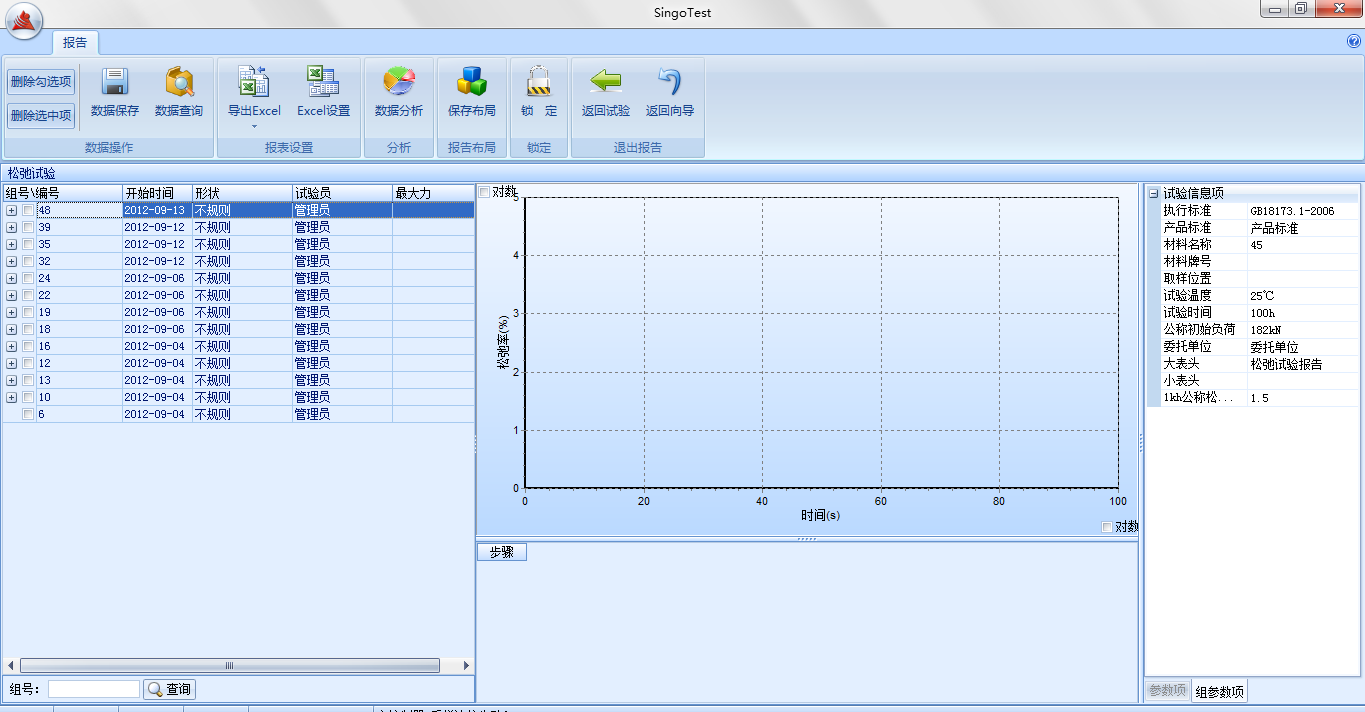Click the 材料名称 value 45
Screen dimensions: 1365x712
pyautogui.click(x=1304, y=245)
